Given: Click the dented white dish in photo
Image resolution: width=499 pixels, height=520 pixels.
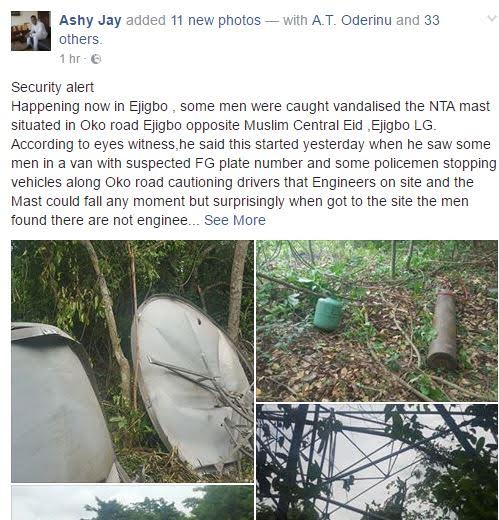Looking at the screenshot, I should pos(192,382).
